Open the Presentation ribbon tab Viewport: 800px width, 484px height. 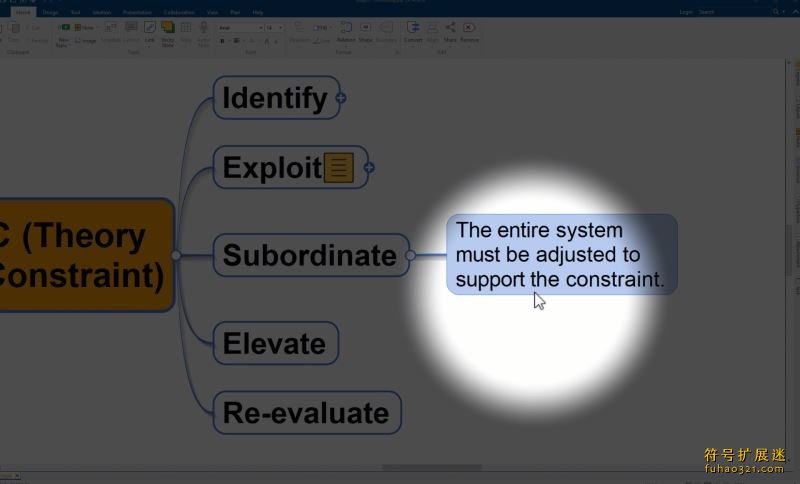point(137,12)
